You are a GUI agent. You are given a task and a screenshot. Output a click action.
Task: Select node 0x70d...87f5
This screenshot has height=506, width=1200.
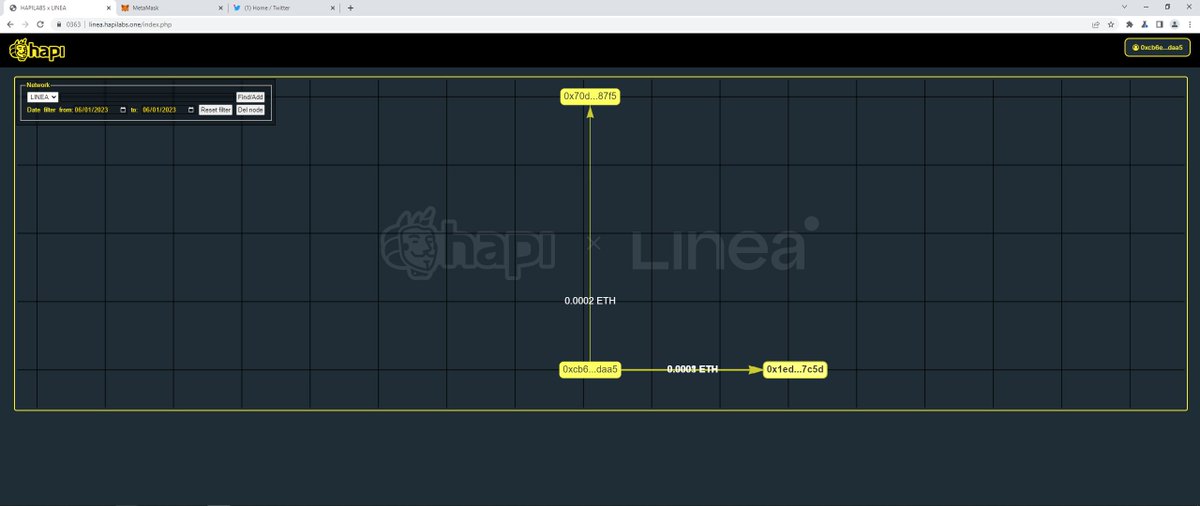click(590, 97)
